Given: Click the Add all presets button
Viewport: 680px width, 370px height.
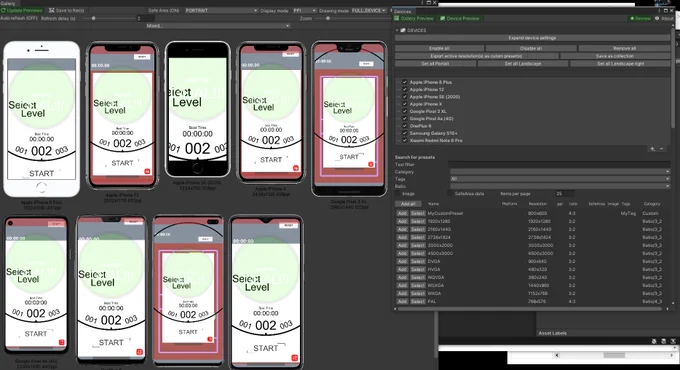Looking at the screenshot, I should [x=408, y=203].
